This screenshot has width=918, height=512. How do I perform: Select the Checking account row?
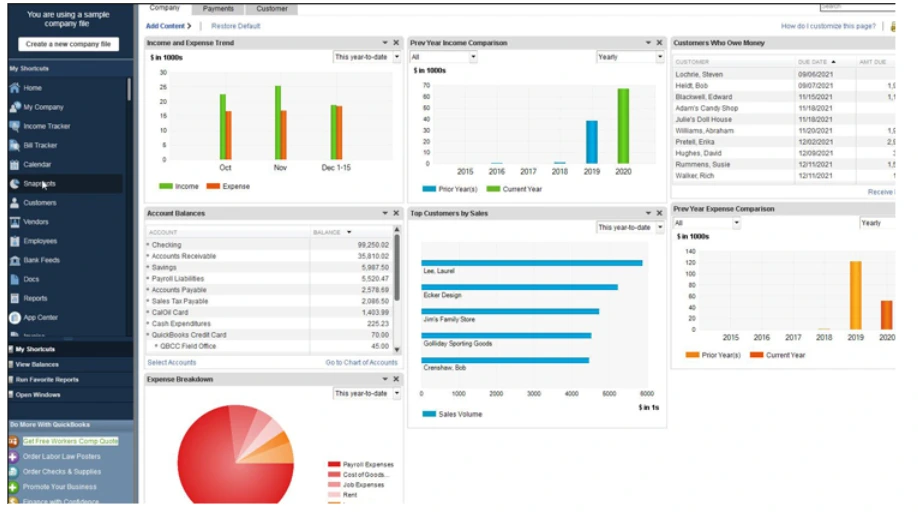[x=269, y=245]
